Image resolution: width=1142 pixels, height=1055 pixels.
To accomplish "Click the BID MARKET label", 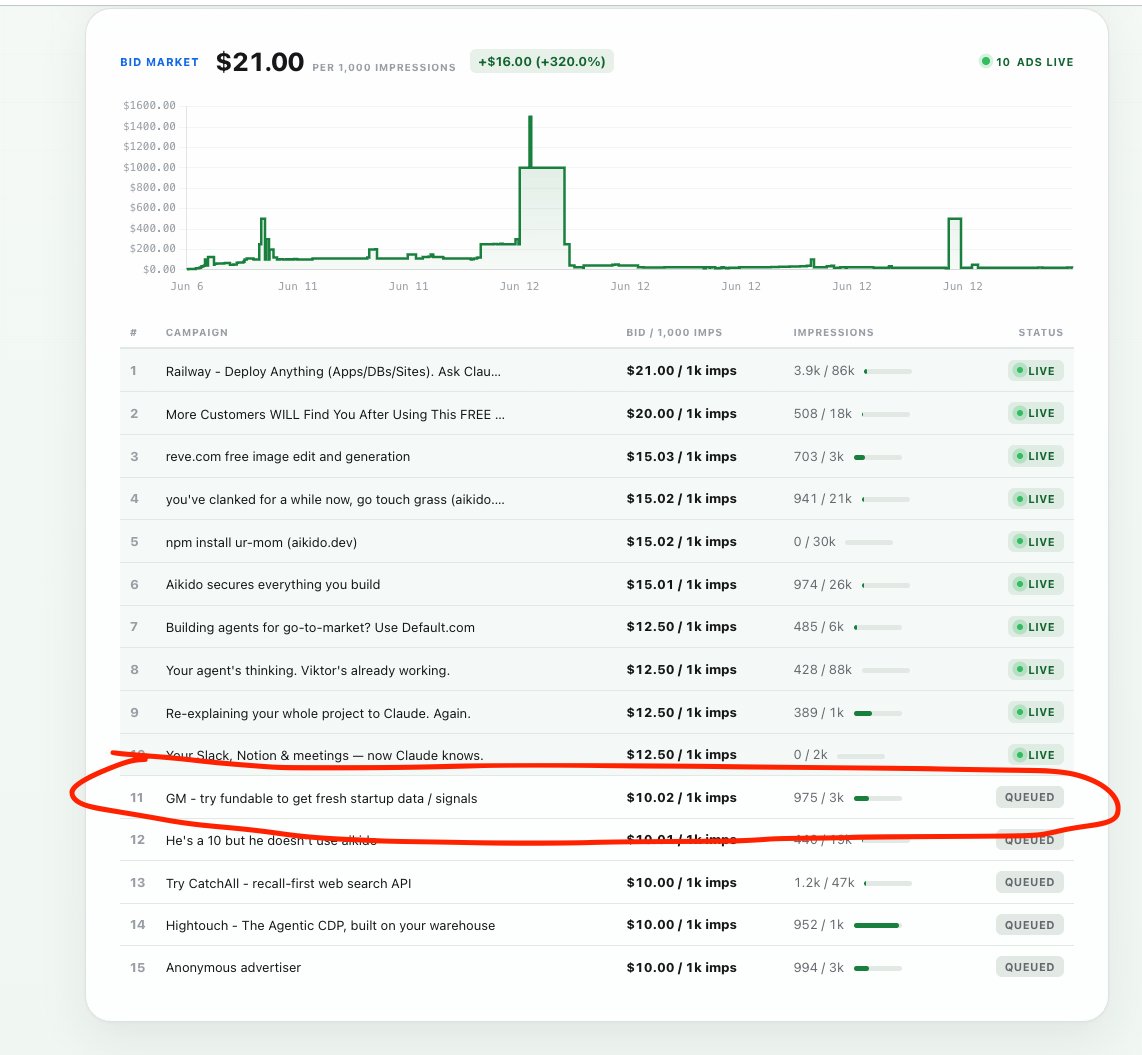I will (x=160, y=62).
